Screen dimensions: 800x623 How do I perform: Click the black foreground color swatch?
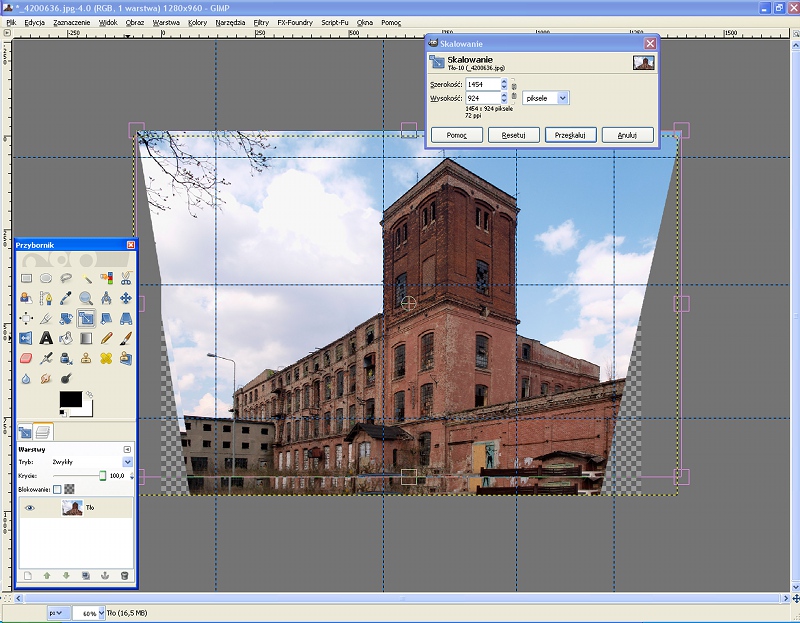pyautogui.click(x=71, y=399)
